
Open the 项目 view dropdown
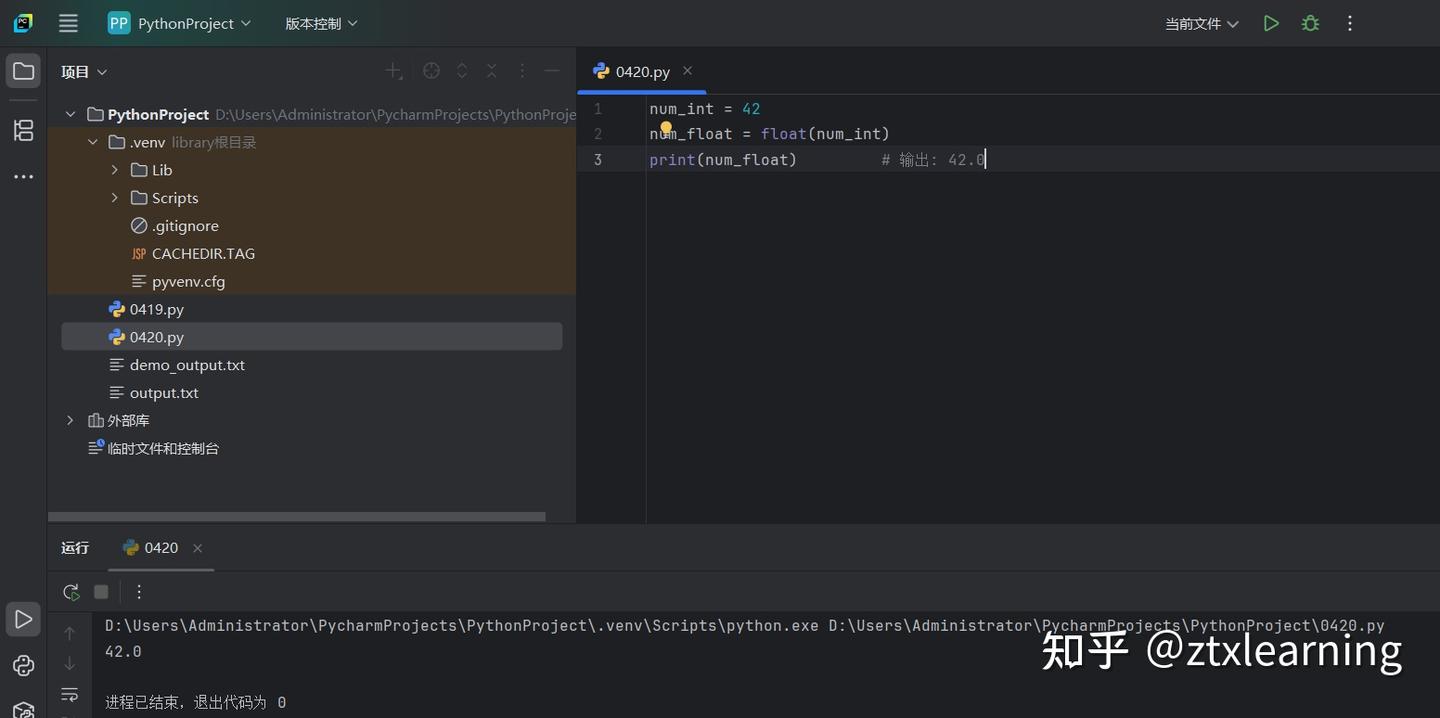tap(84, 72)
